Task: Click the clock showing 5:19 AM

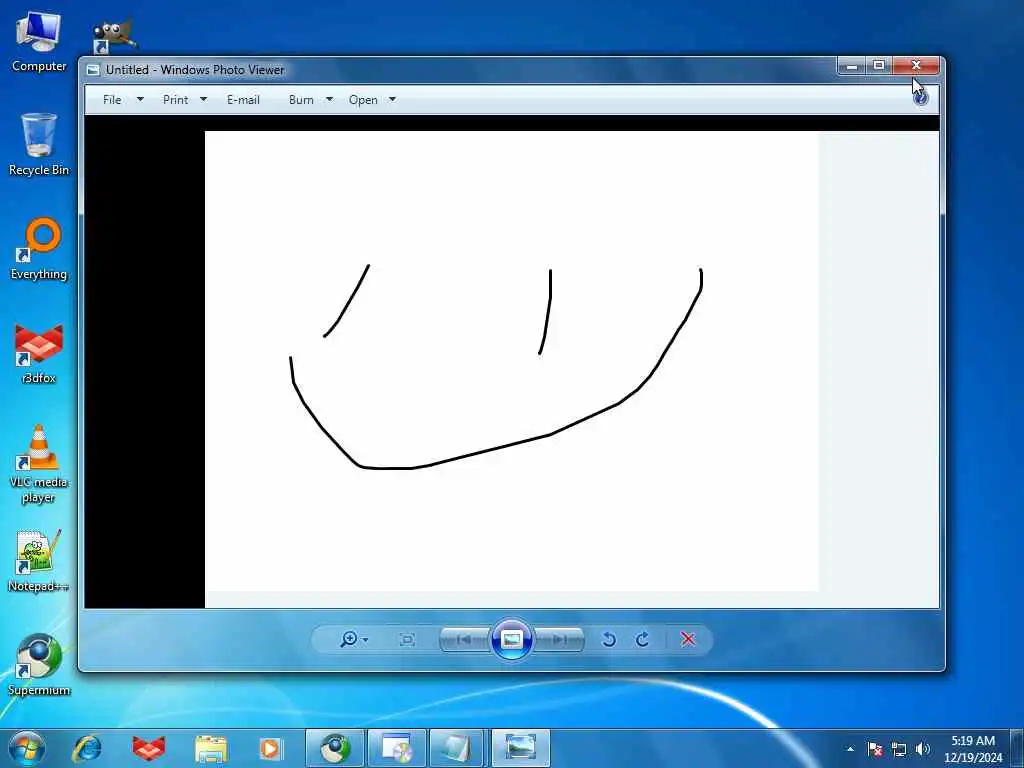Action: click(972, 748)
